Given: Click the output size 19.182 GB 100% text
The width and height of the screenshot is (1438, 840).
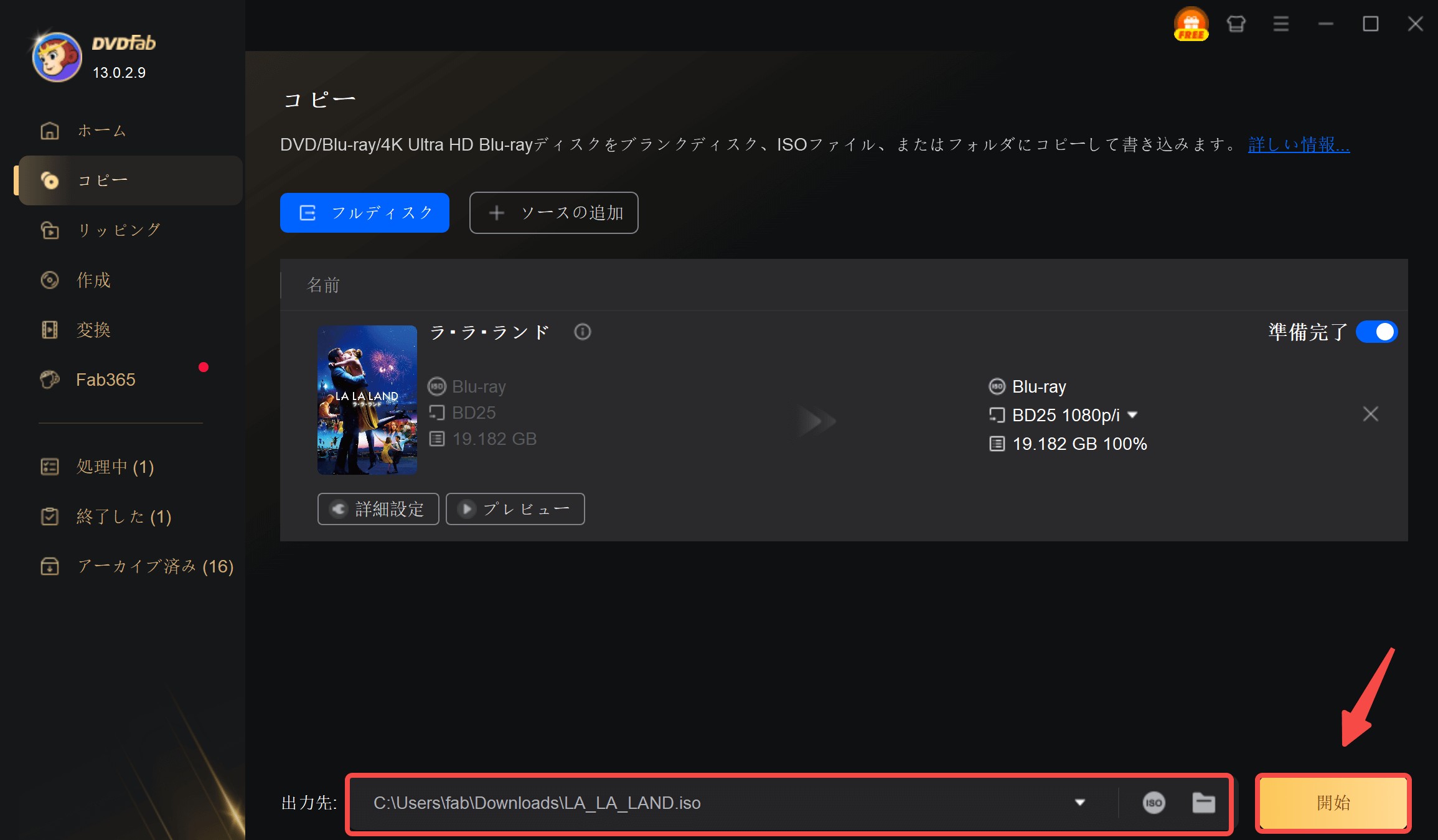Looking at the screenshot, I should [x=1079, y=444].
